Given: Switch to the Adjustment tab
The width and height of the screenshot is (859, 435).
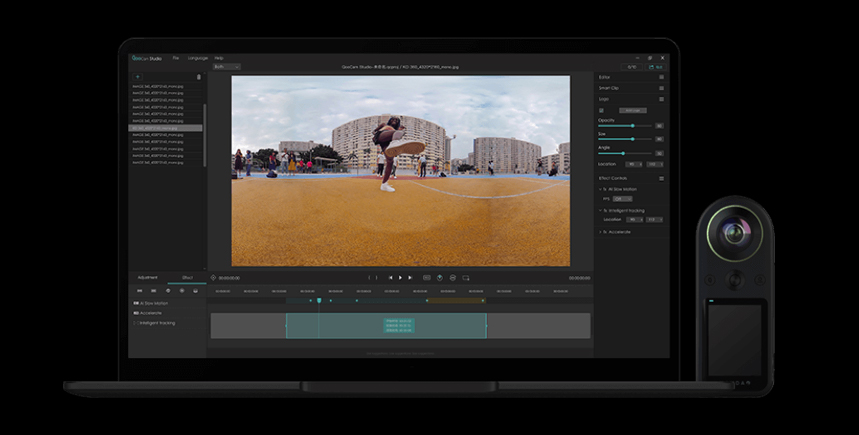Looking at the screenshot, I should coord(147,278).
